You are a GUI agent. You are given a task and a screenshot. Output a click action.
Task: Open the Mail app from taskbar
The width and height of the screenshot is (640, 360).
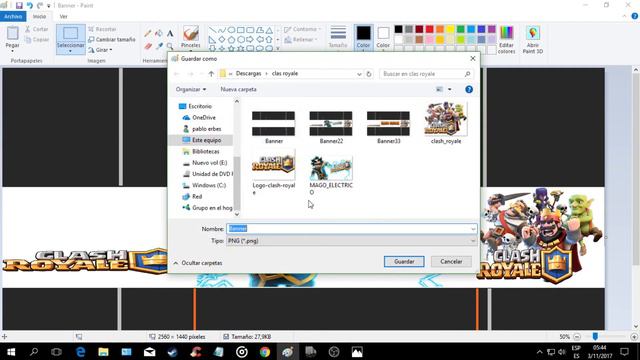pyautogui.click(x=149, y=352)
